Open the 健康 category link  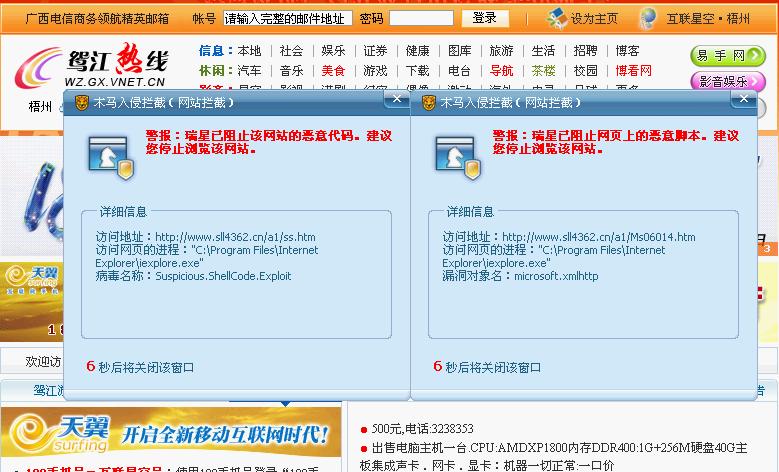click(x=417, y=51)
